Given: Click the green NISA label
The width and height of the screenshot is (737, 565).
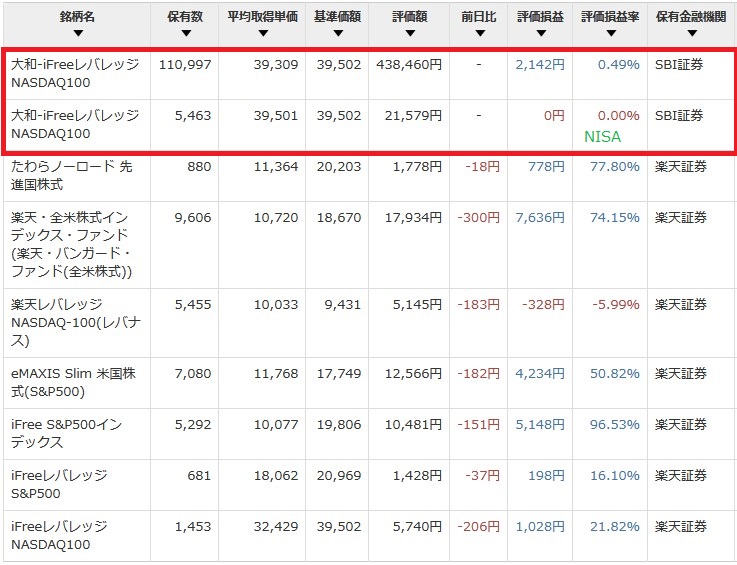Looking at the screenshot, I should click(602, 137).
